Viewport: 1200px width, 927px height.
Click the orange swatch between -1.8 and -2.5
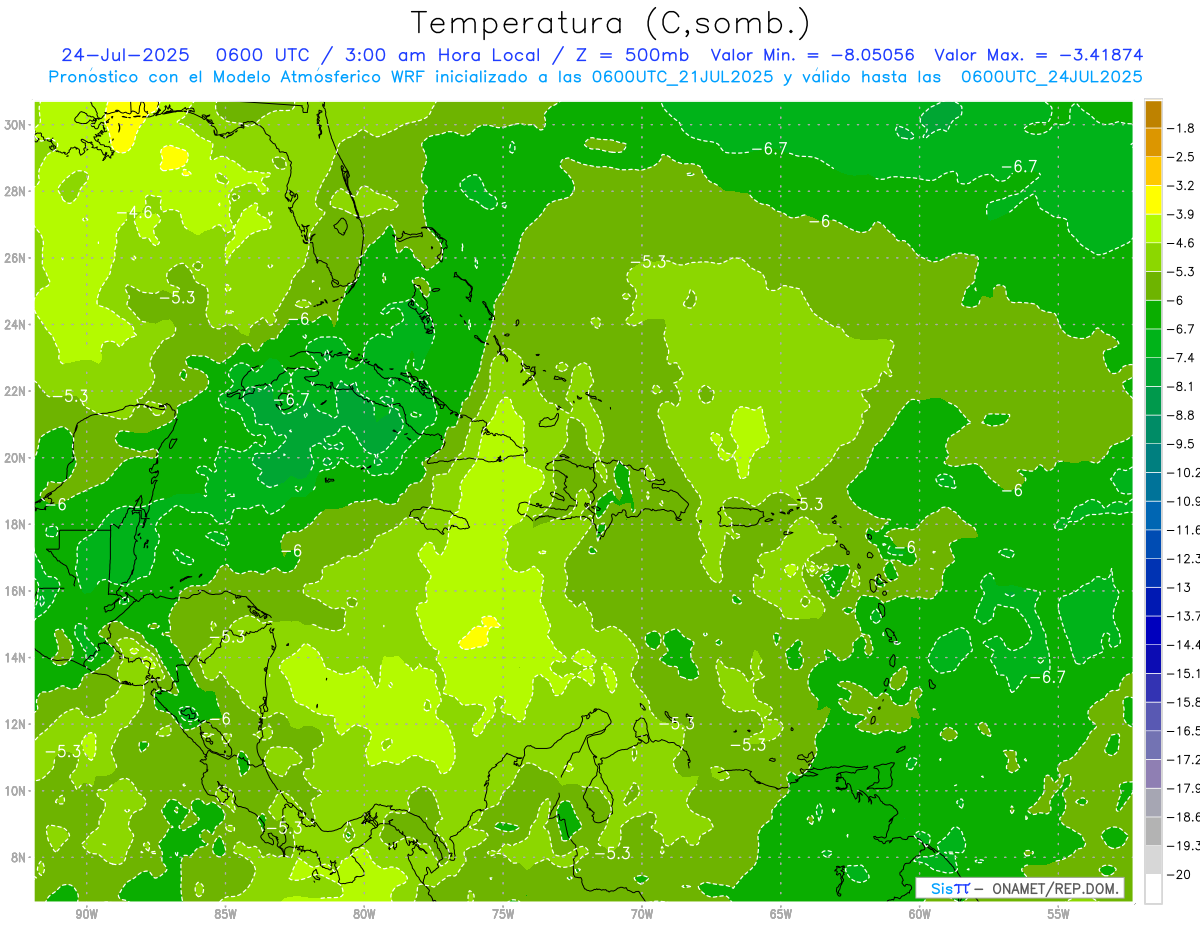click(1153, 143)
